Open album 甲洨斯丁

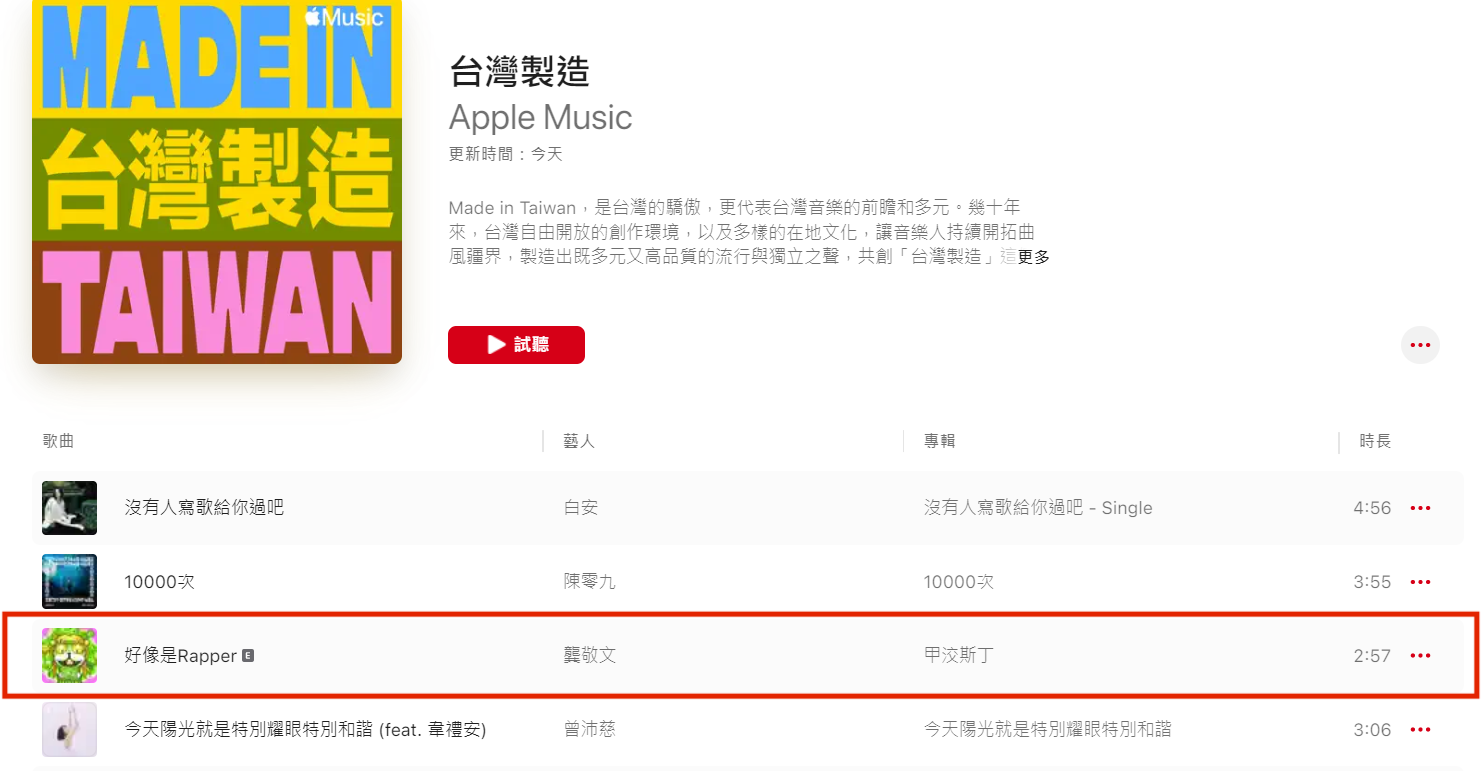(x=959, y=656)
